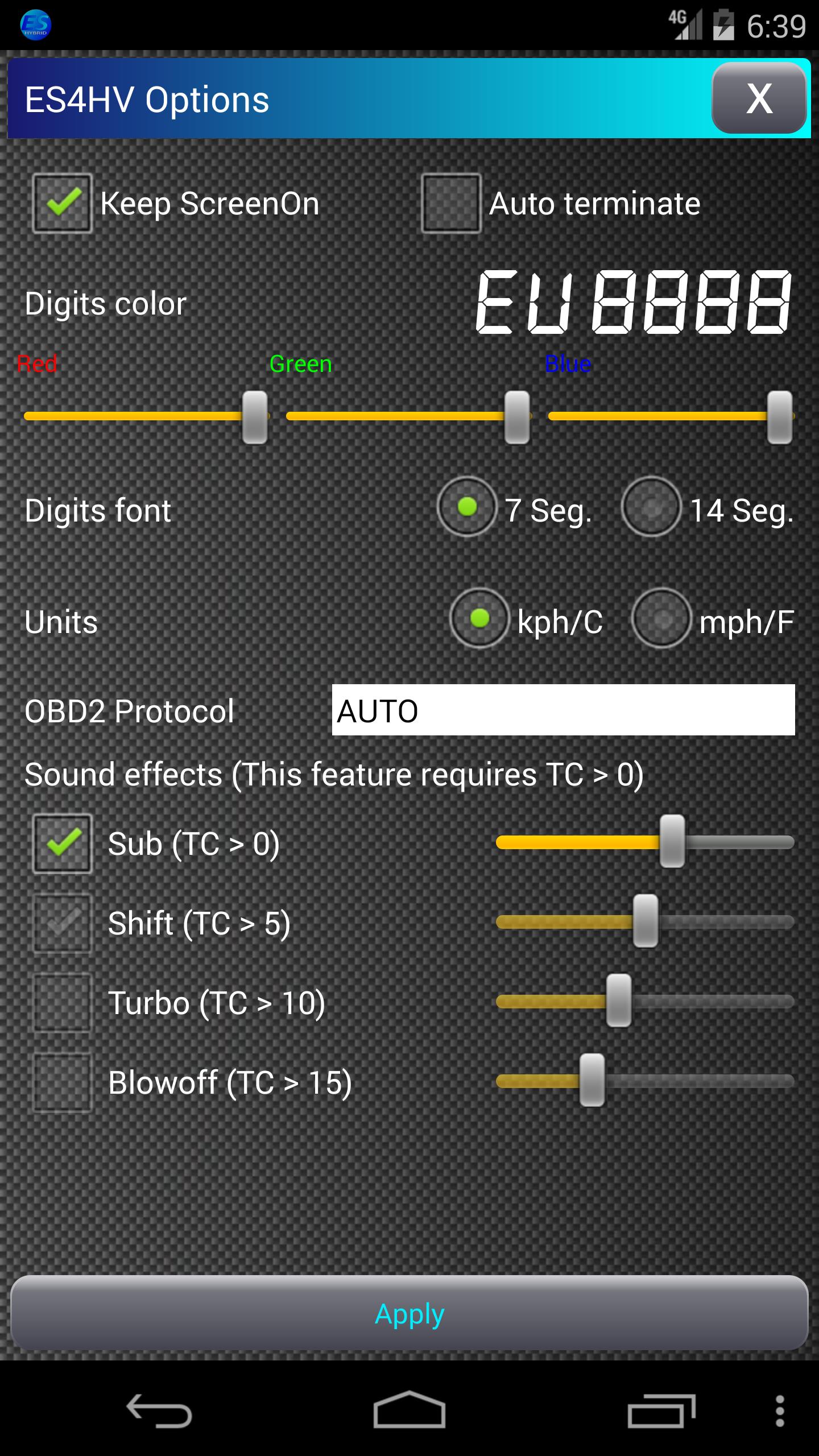The width and height of the screenshot is (819, 1456).
Task: Select the 14 Seg. digits font
Action: click(x=651, y=507)
